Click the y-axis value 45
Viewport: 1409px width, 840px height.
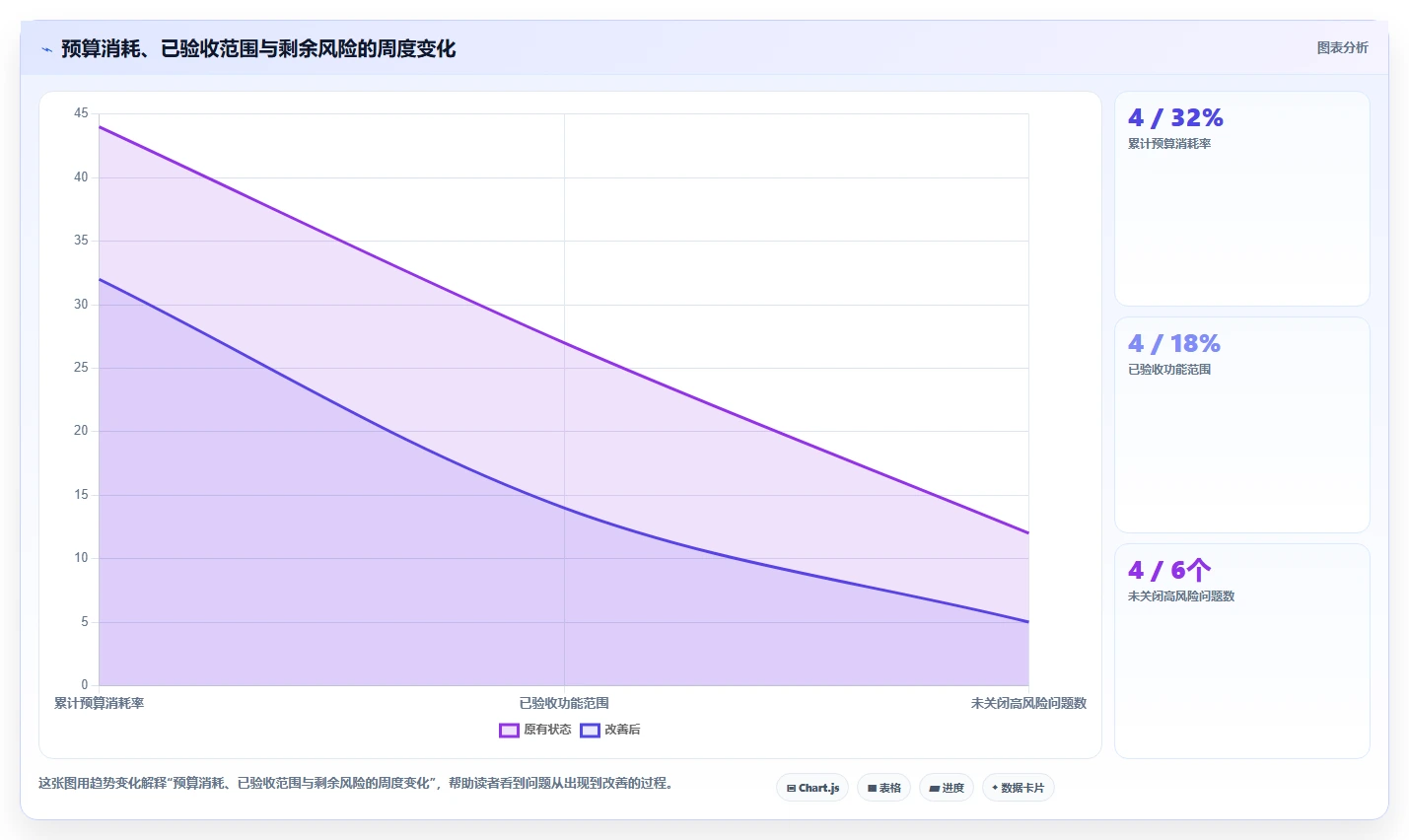point(81,113)
